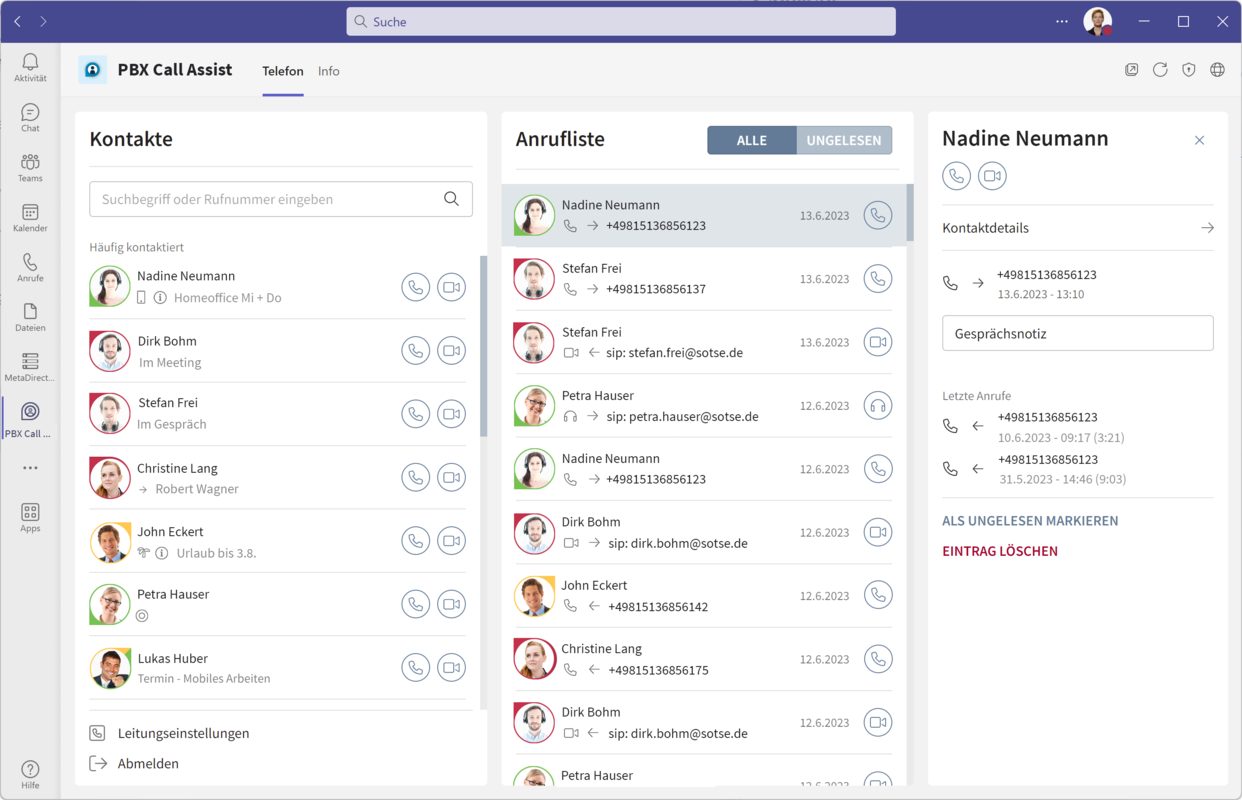Delete entry via EINTRAG LÖSCHEN

tap(1000, 550)
